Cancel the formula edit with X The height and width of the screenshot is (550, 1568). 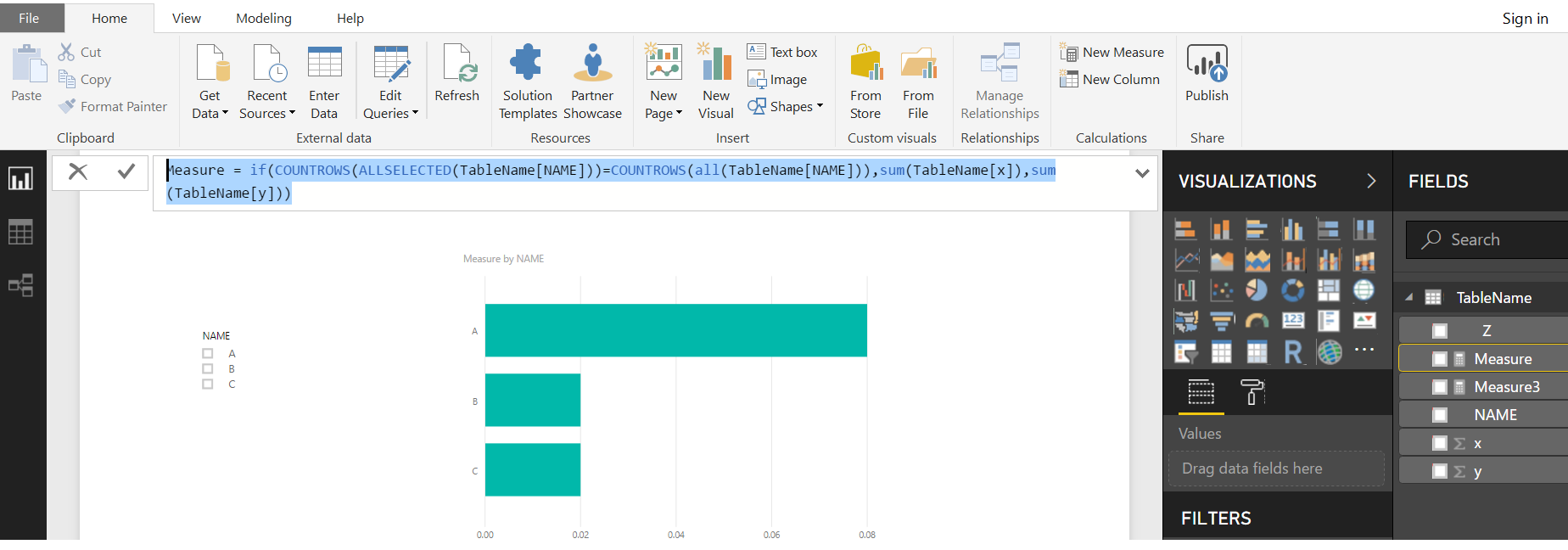tap(78, 171)
